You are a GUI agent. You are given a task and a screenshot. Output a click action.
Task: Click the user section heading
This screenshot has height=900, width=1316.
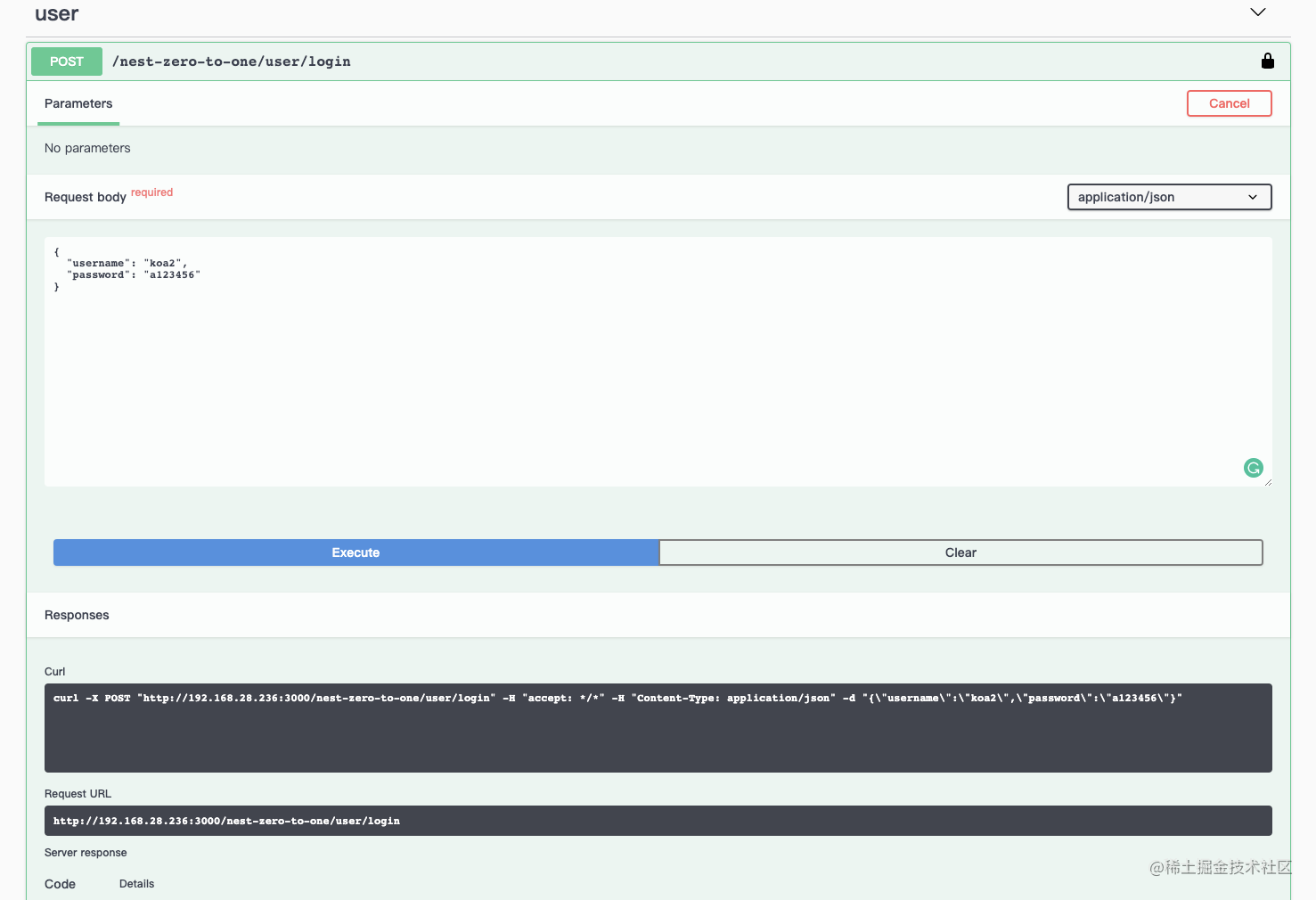click(x=57, y=13)
